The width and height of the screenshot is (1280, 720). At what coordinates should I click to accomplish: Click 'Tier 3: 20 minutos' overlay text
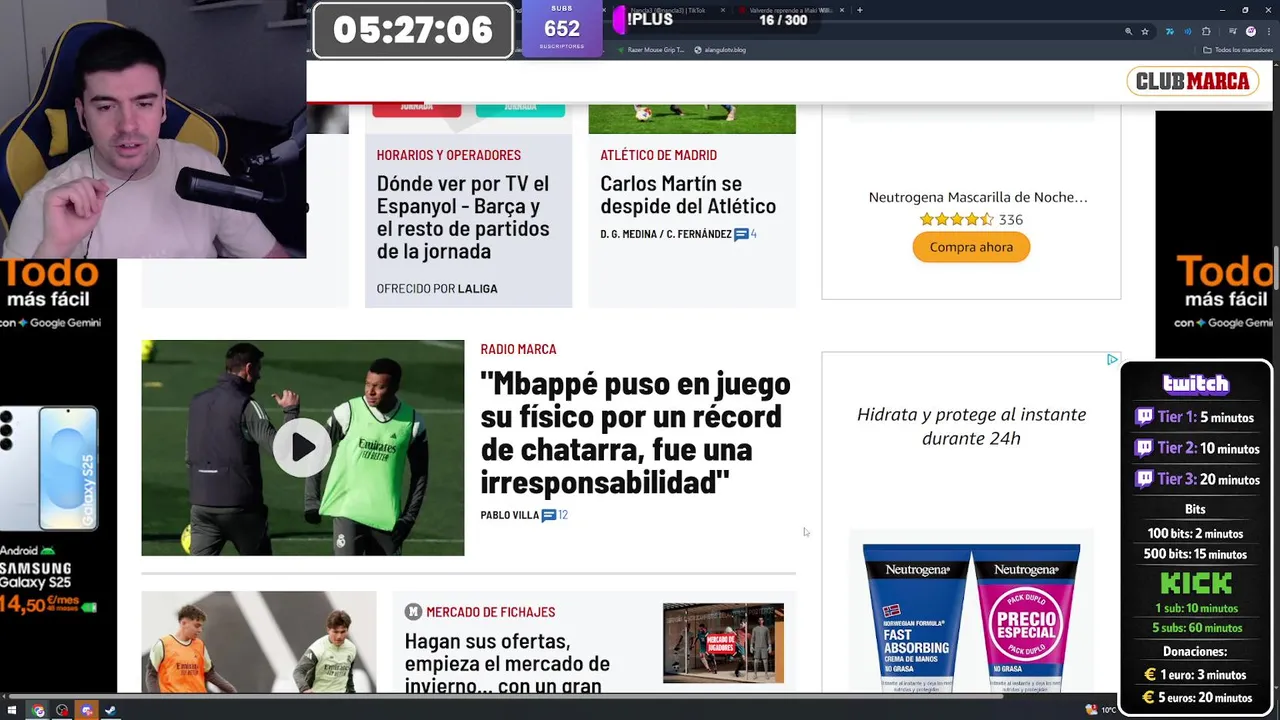pyautogui.click(x=1208, y=479)
